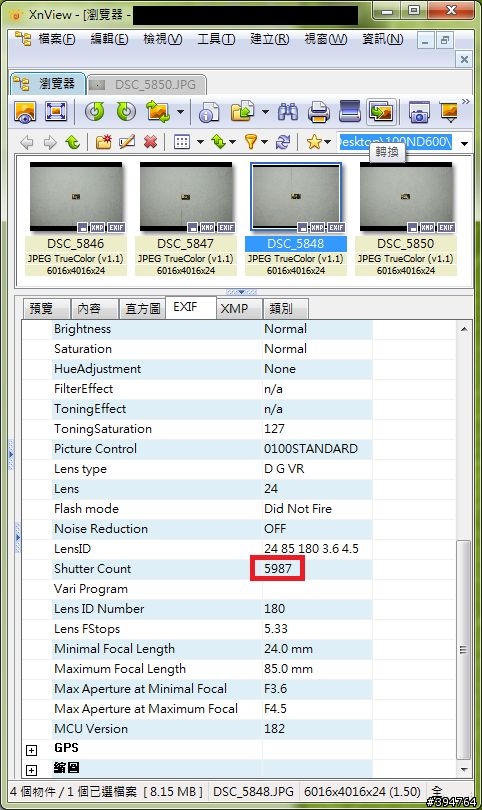The image size is (482, 810).
Task: Click the printer icon
Action: coord(319,112)
